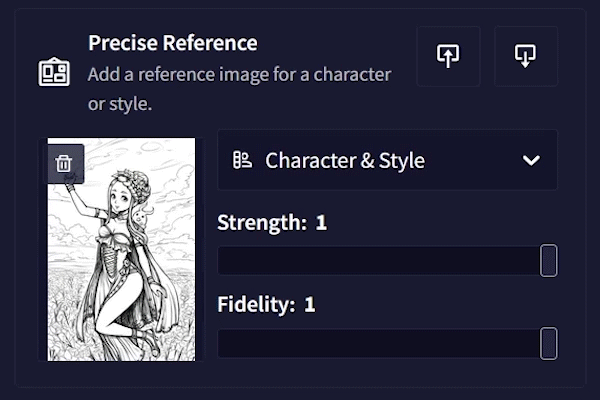600x400 pixels.
Task: Click the 'Add a reference image' description
Action: pyautogui.click(x=239, y=88)
